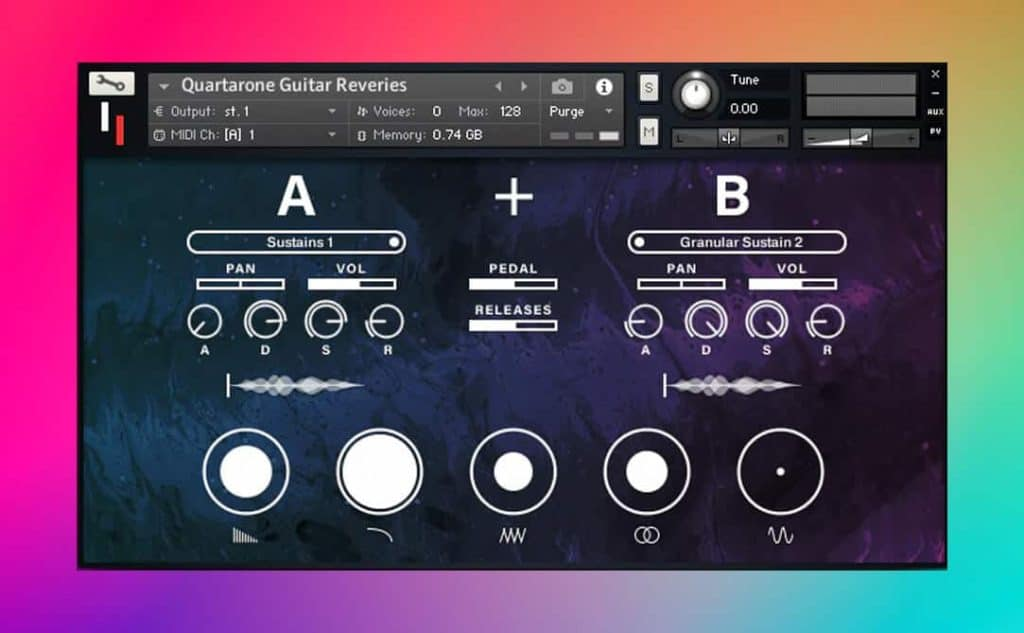
Task: Open the instrument info icon
Action: (x=604, y=87)
